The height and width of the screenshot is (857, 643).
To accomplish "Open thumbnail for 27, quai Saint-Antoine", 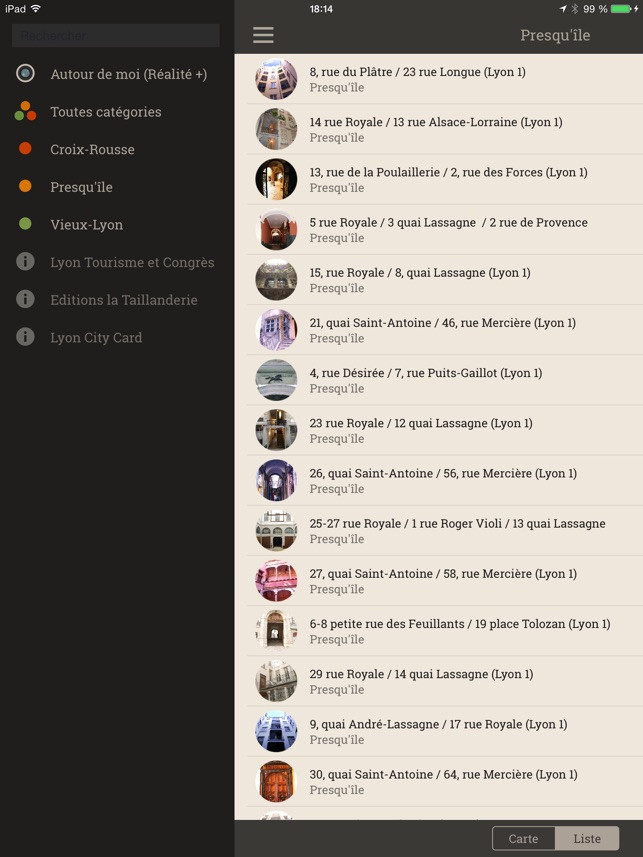I will coord(276,581).
